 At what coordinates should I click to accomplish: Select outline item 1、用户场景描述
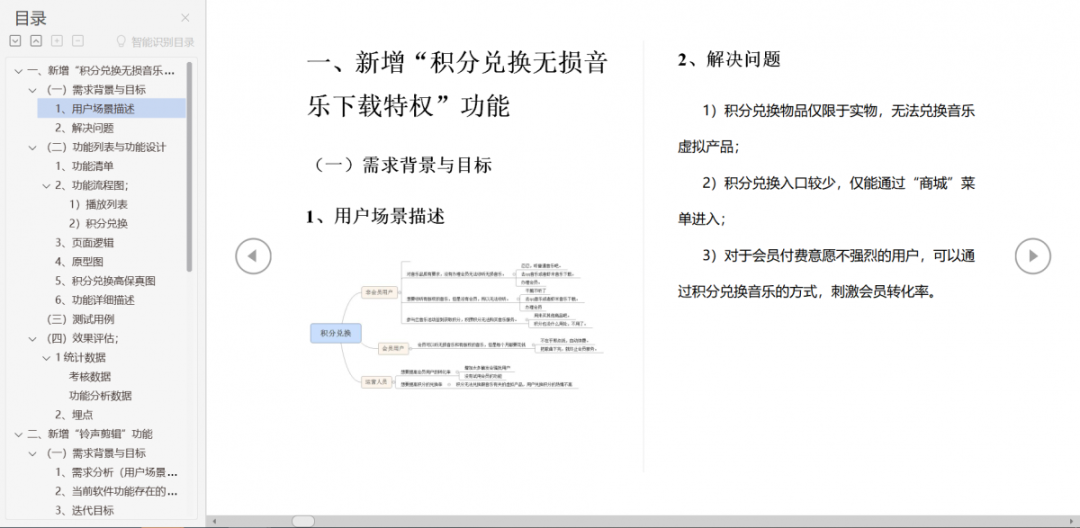tap(112, 108)
